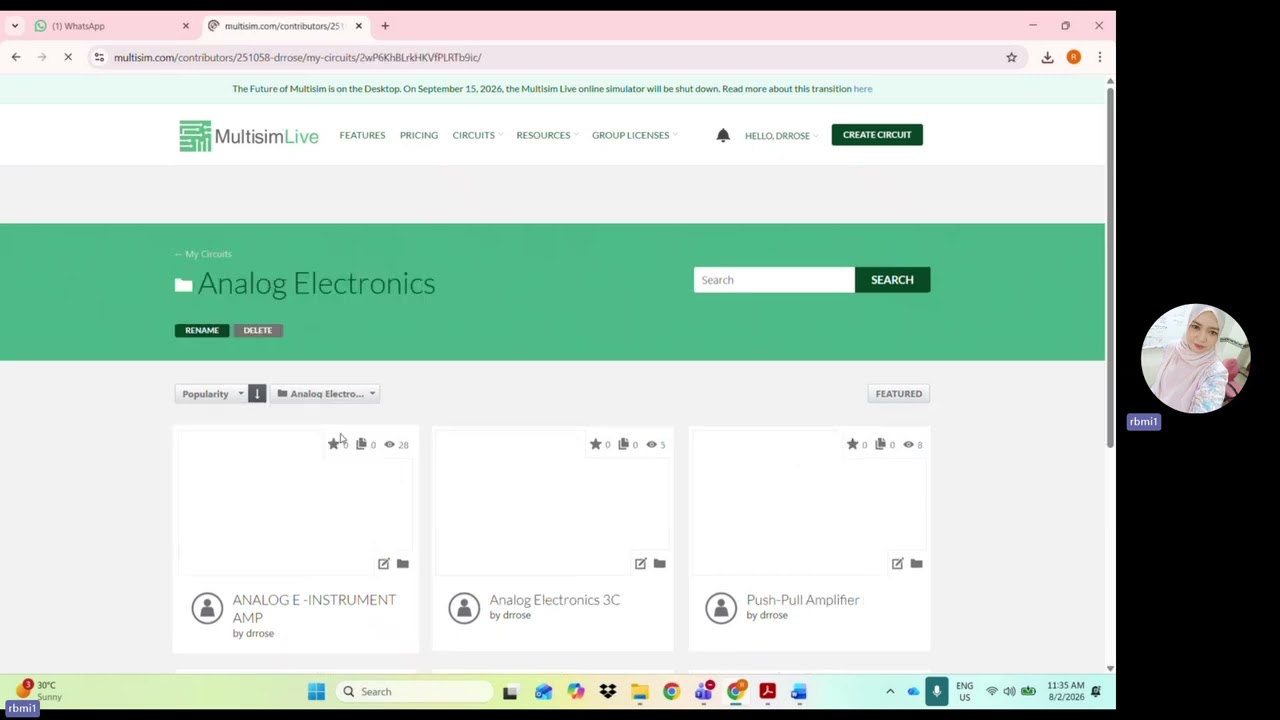Open a new browser tab
This screenshot has width=1280, height=720.
point(385,26)
